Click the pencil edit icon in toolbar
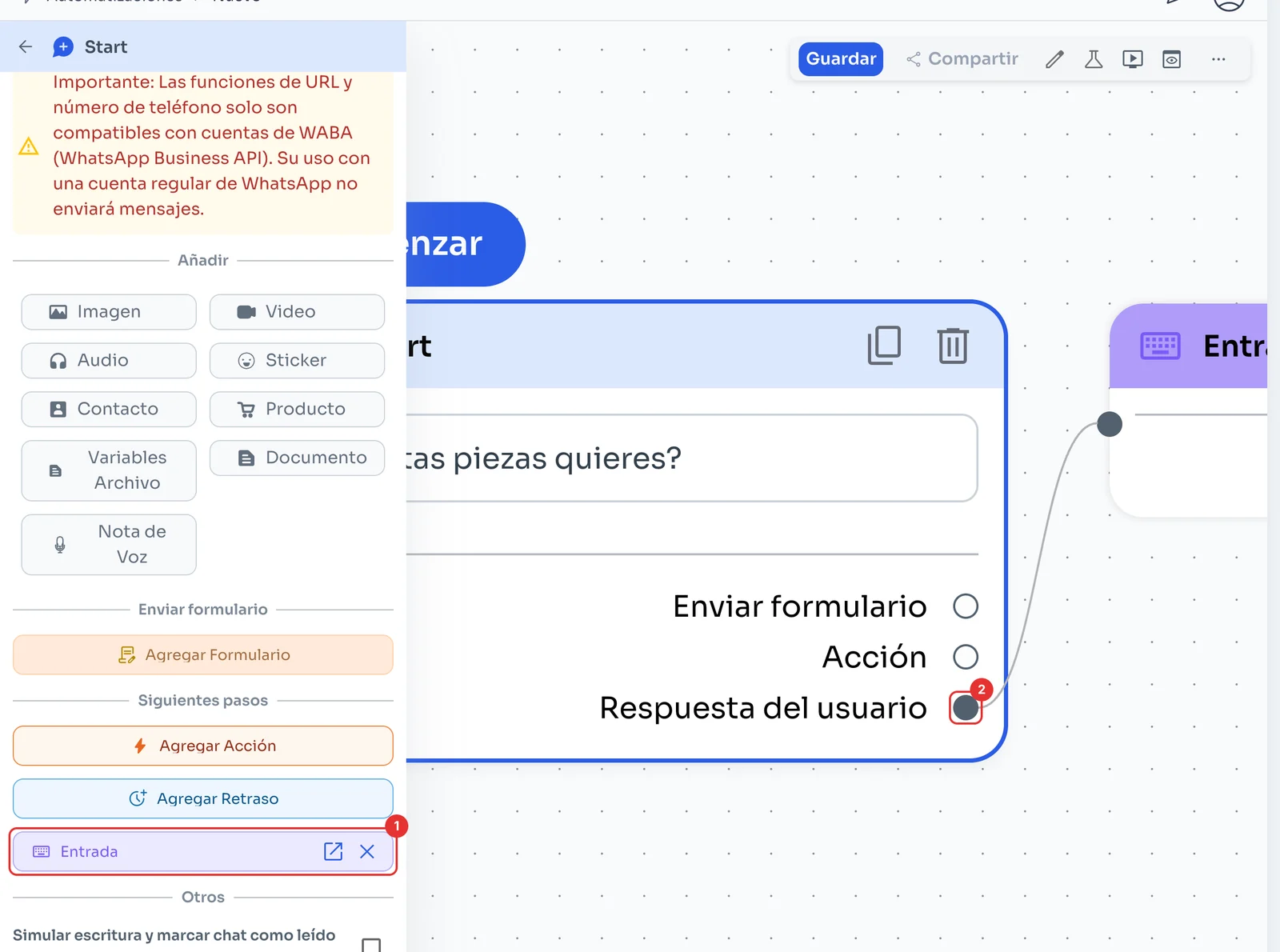The image size is (1280, 952). point(1054,59)
